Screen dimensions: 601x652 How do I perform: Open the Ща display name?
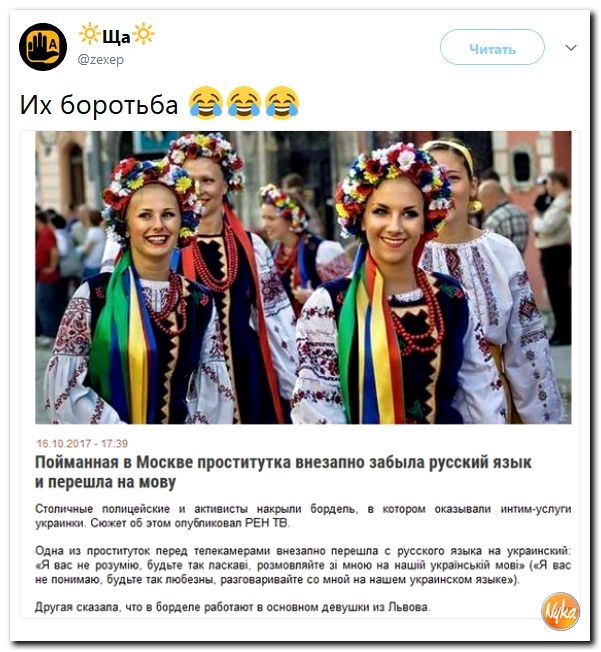point(116,37)
